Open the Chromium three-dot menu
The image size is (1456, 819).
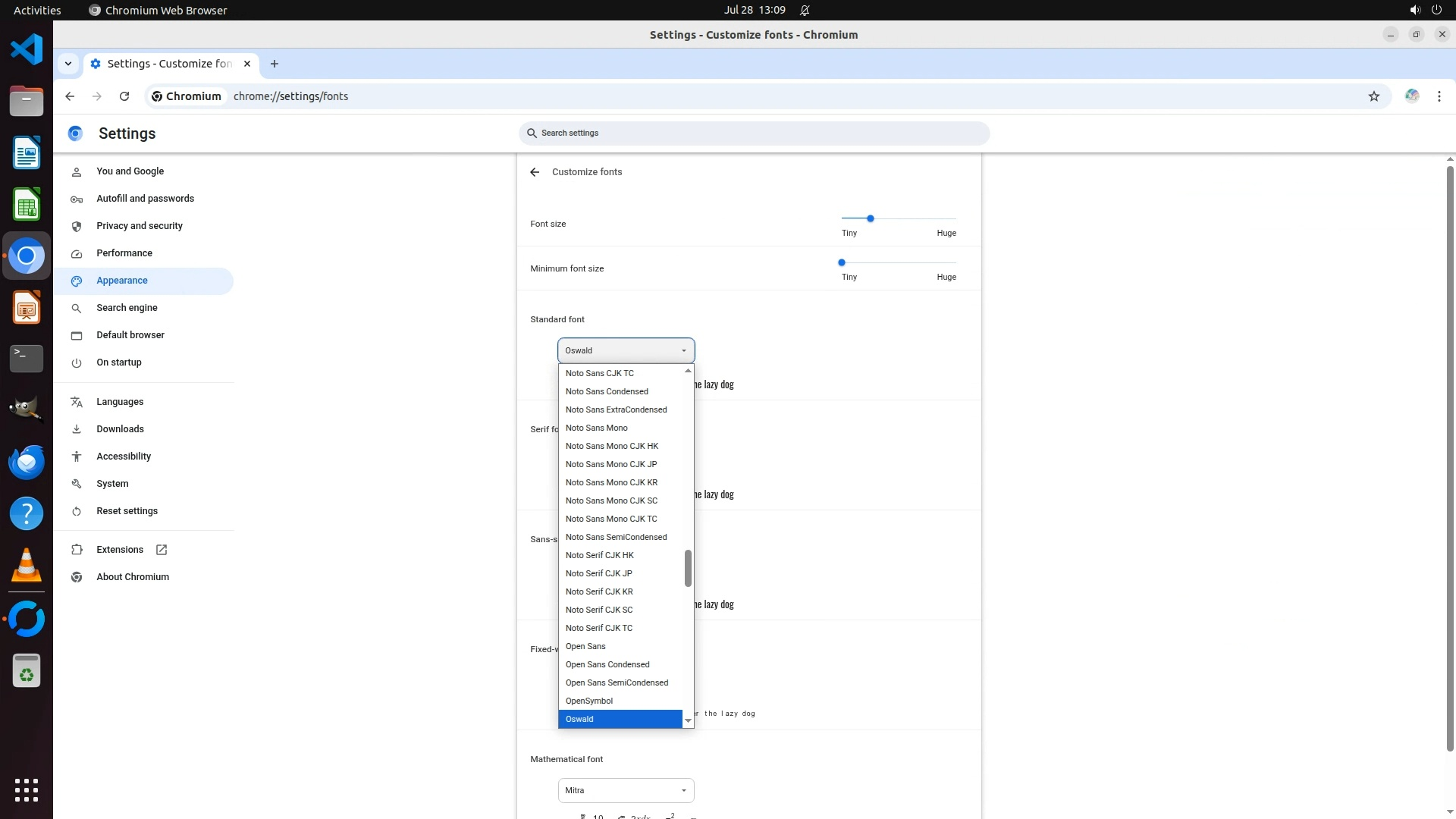tap(1439, 96)
